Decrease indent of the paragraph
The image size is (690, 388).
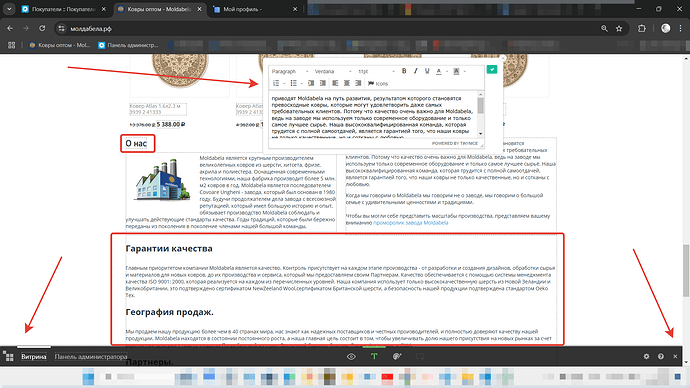(311, 83)
